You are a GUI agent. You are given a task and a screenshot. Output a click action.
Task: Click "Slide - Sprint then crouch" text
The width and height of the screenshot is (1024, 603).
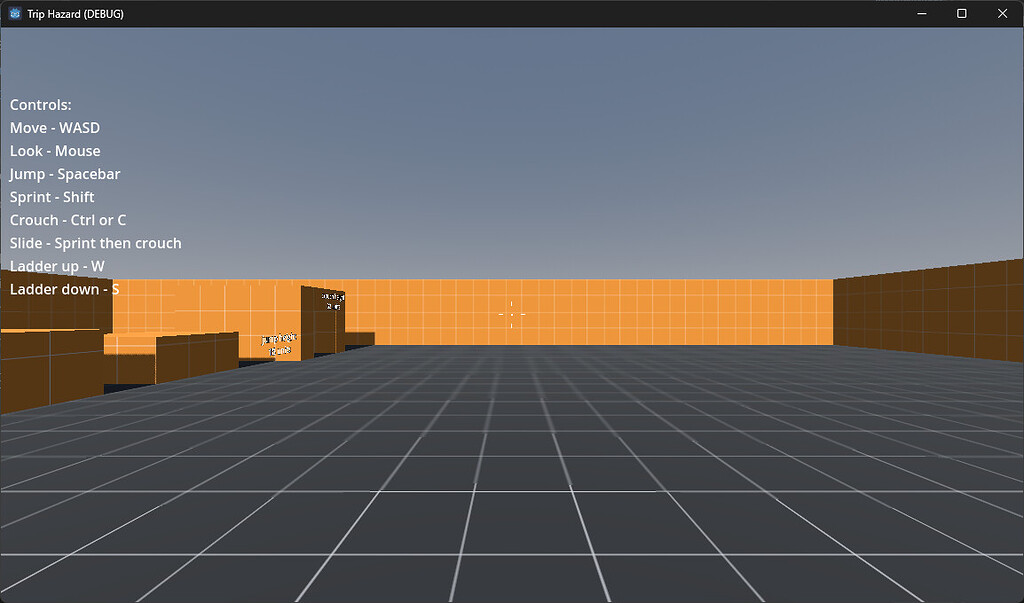[96, 243]
